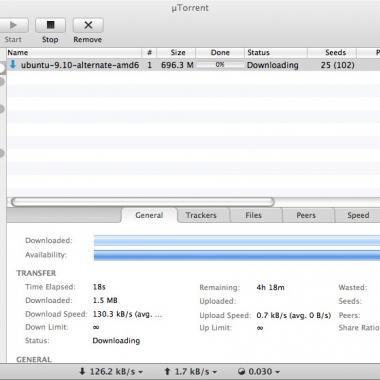Remove the selected torrent
The width and height of the screenshot is (380, 380).
click(x=88, y=25)
